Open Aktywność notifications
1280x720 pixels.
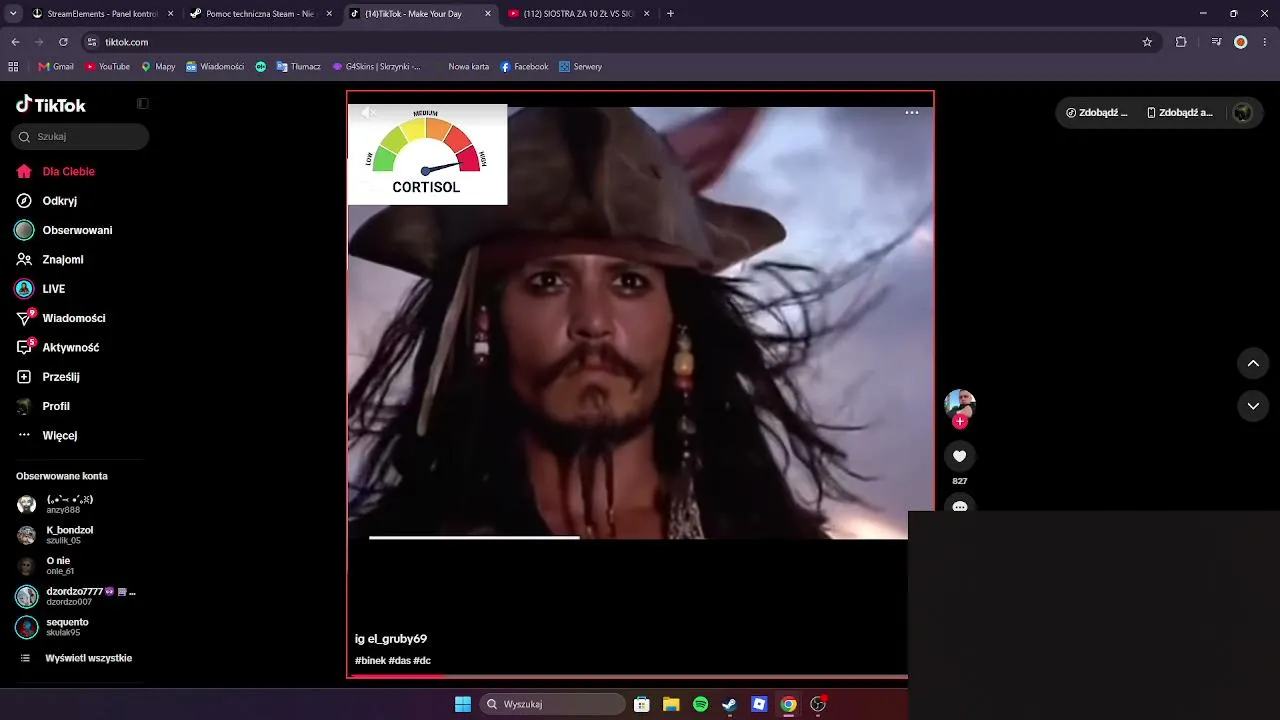(x=57, y=347)
